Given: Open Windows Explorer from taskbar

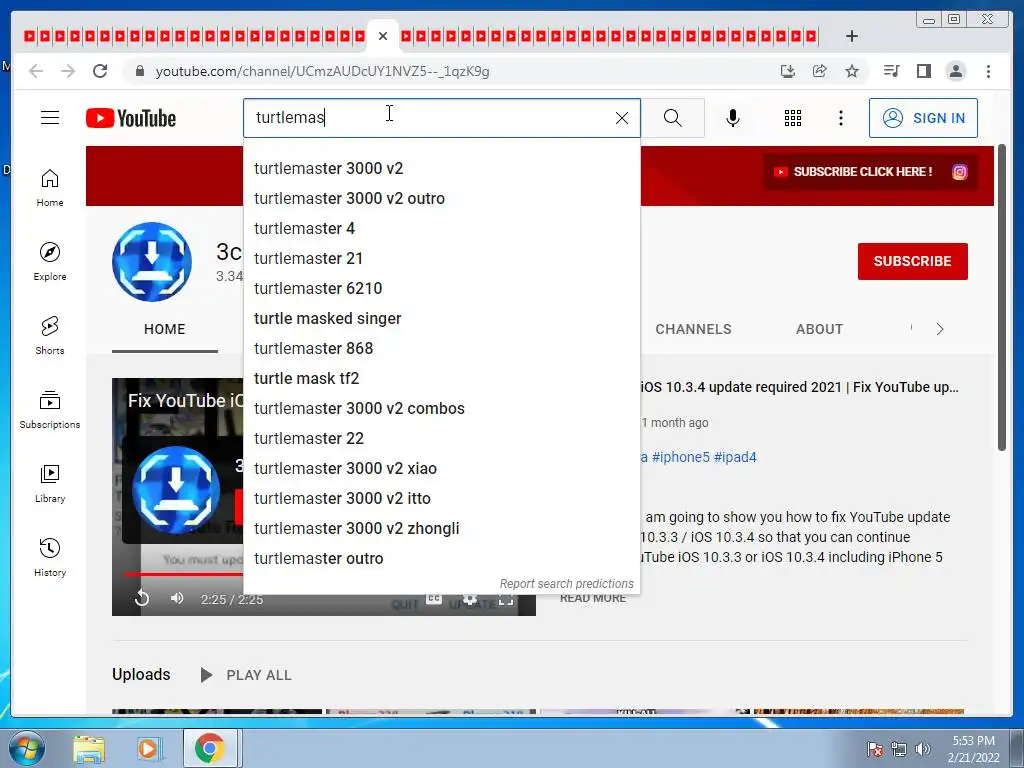Looking at the screenshot, I should [x=89, y=749].
